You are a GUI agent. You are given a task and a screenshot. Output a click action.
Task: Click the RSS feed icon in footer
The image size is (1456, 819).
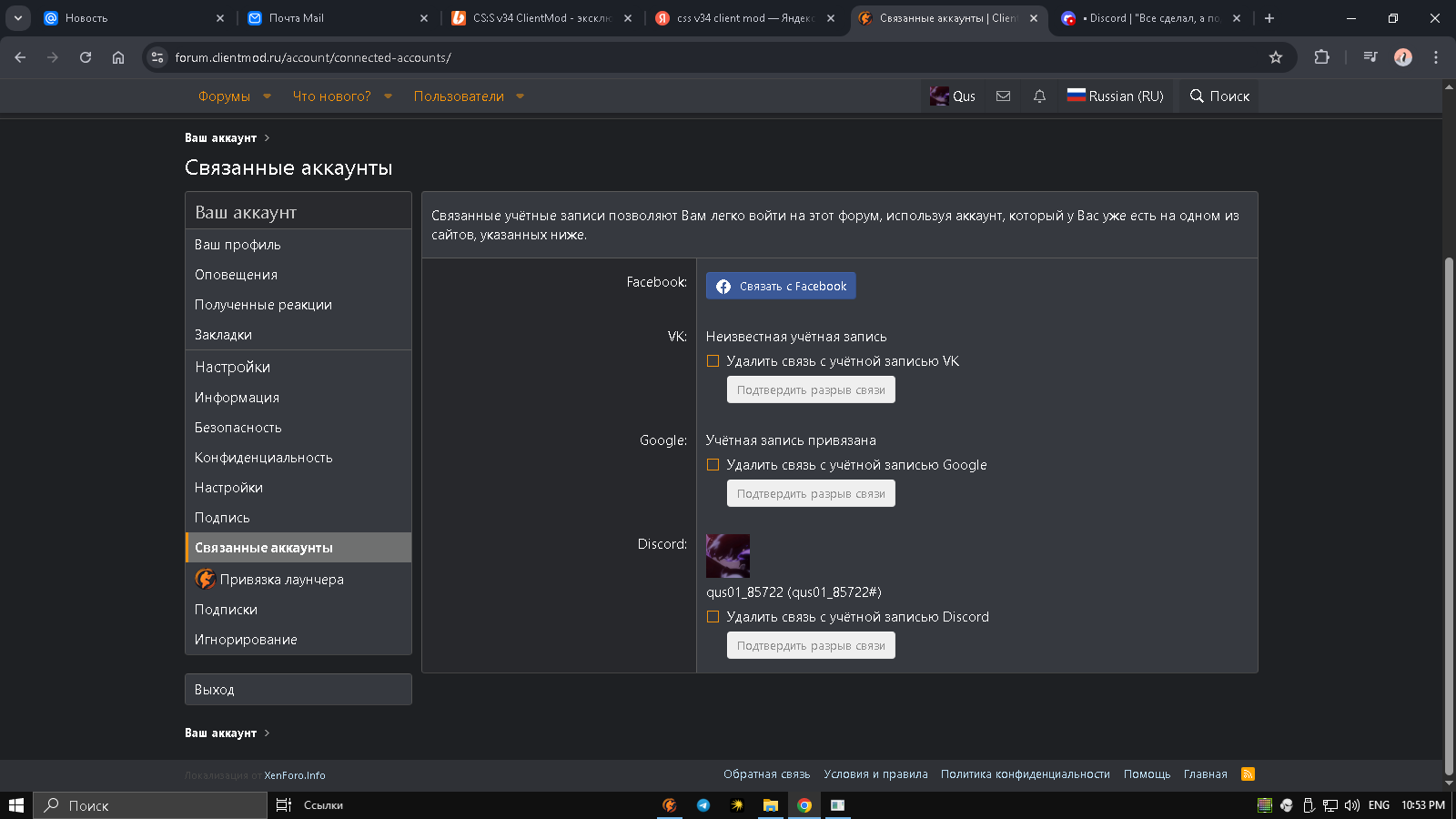coord(1248,774)
